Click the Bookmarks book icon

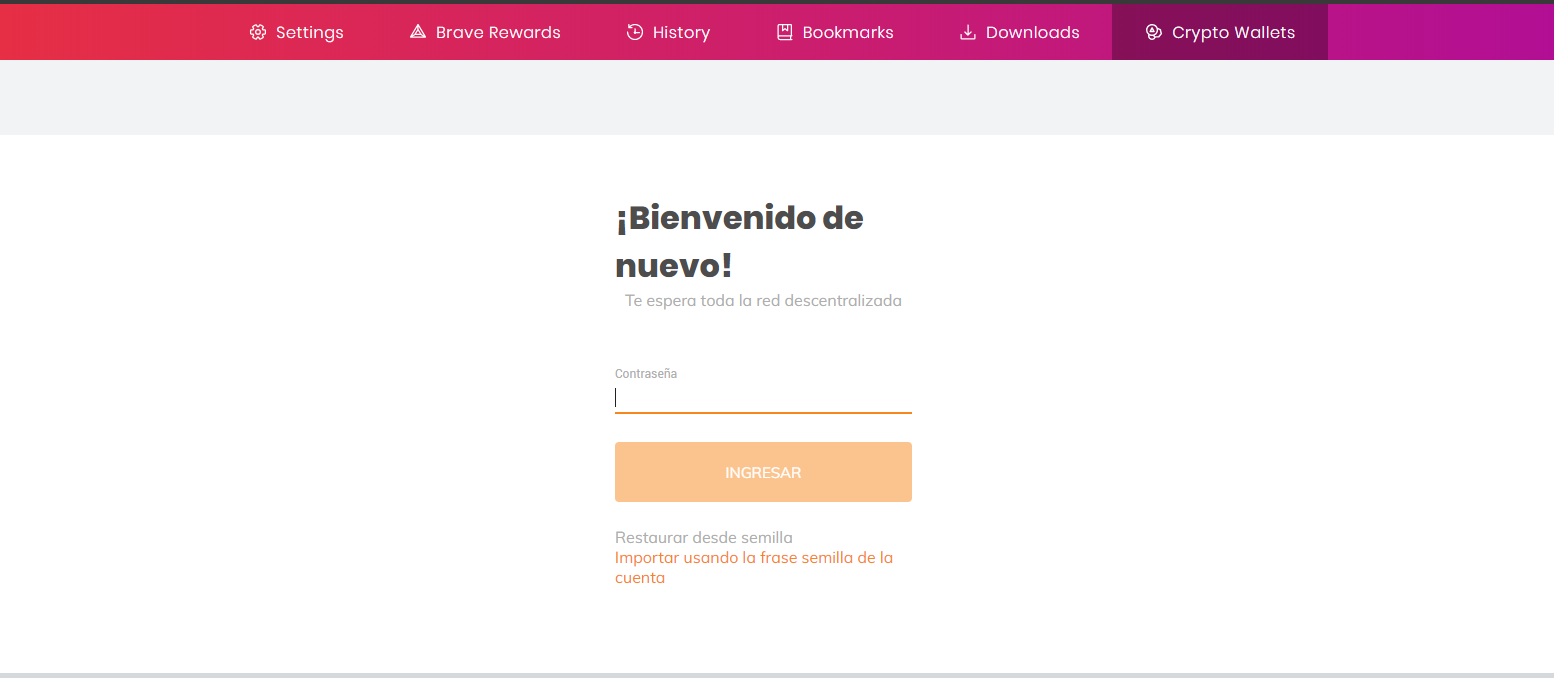[x=785, y=32]
